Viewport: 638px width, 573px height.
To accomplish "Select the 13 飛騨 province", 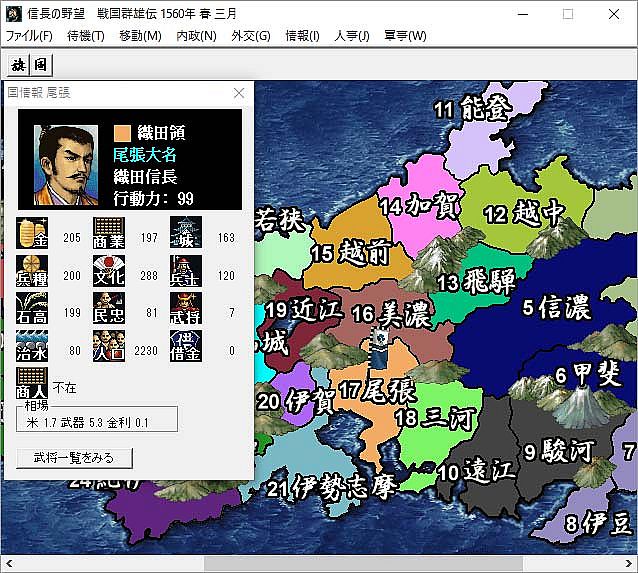I will click(x=476, y=282).
